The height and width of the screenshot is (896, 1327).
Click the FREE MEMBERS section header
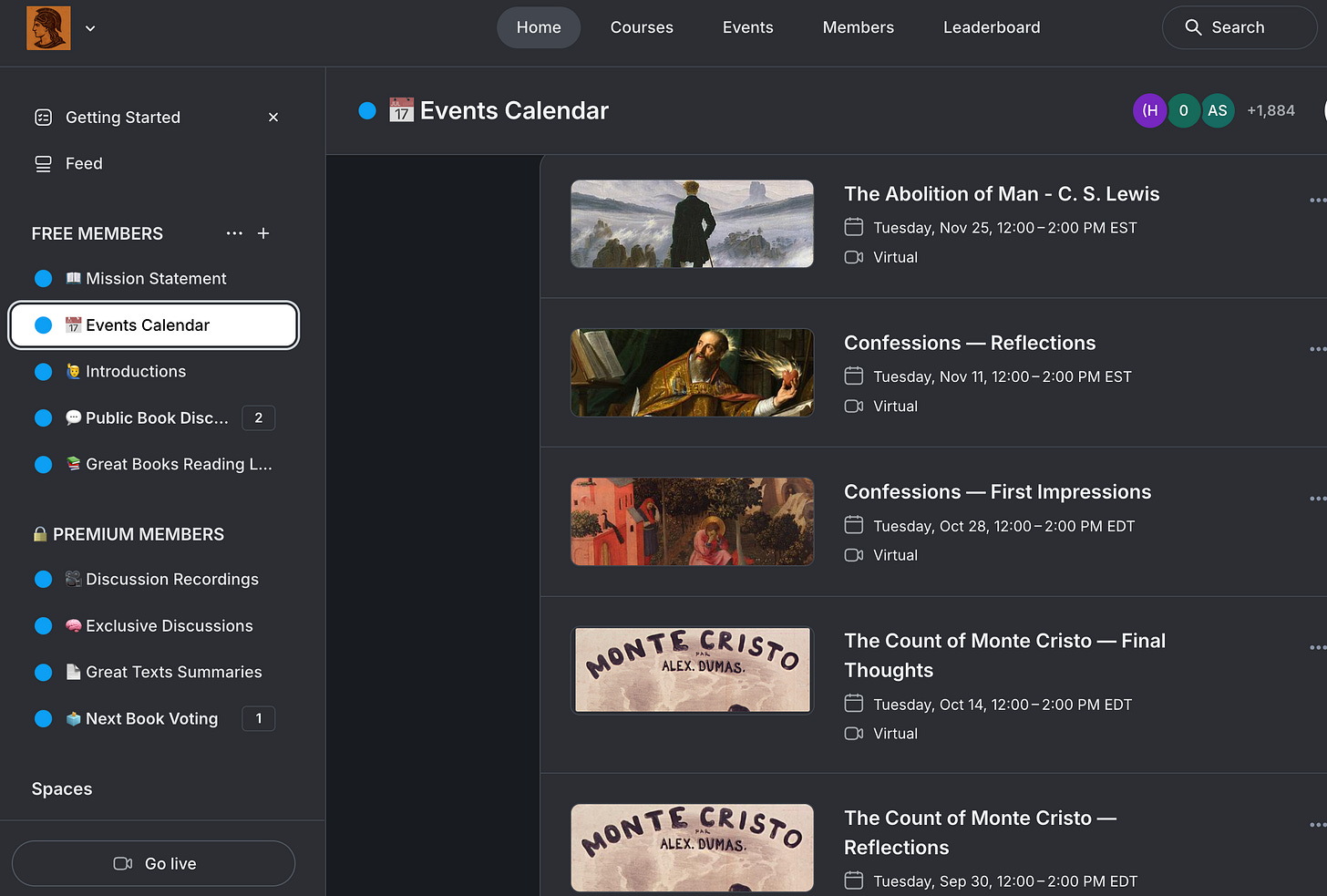point(98,233)
